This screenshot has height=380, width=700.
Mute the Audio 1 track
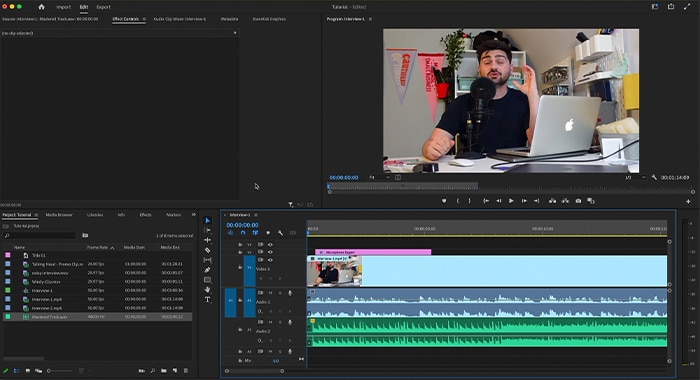(270, 293)
